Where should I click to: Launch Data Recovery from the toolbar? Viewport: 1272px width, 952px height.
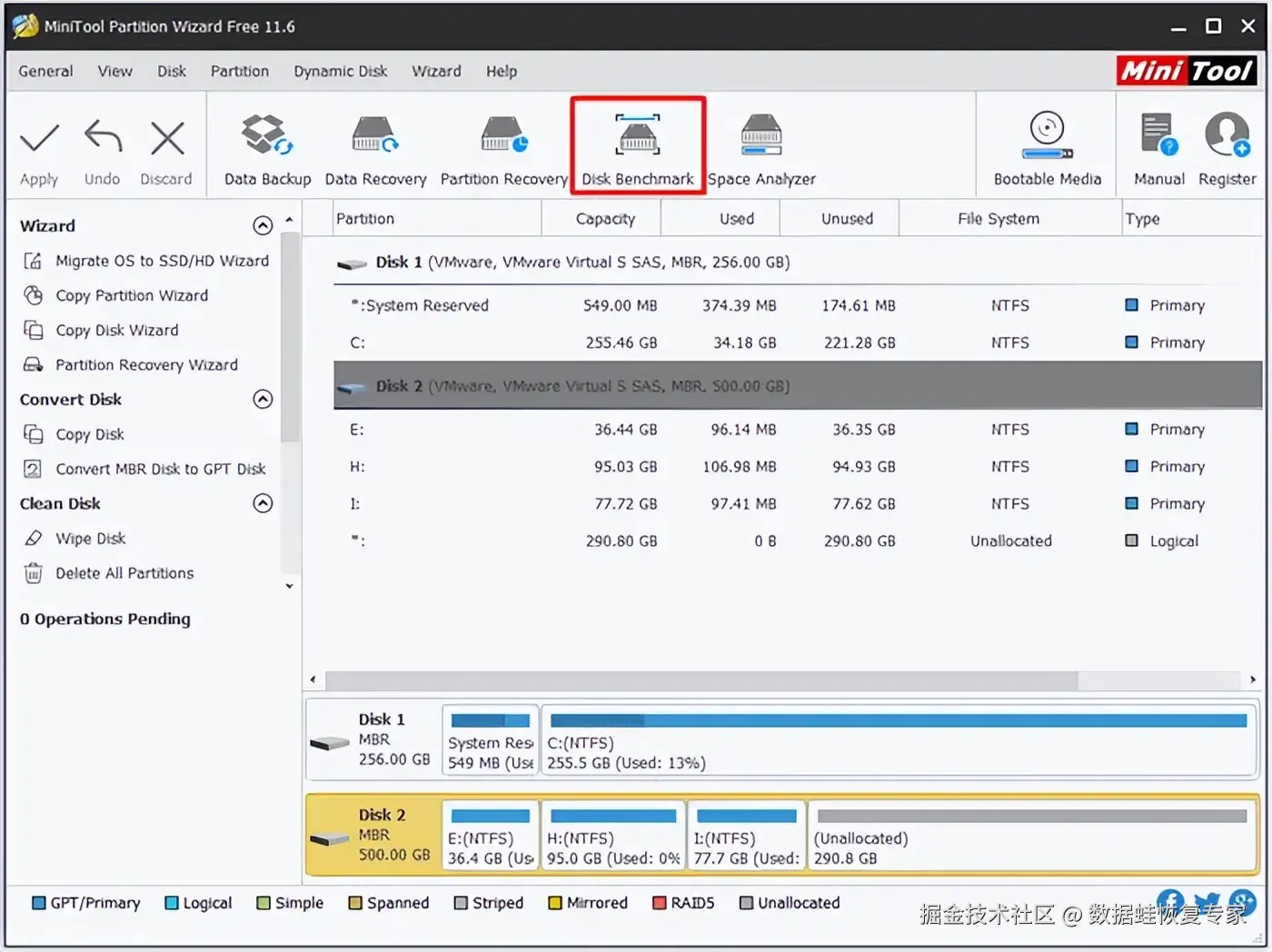pyautogui.click(x=375, y=150)
